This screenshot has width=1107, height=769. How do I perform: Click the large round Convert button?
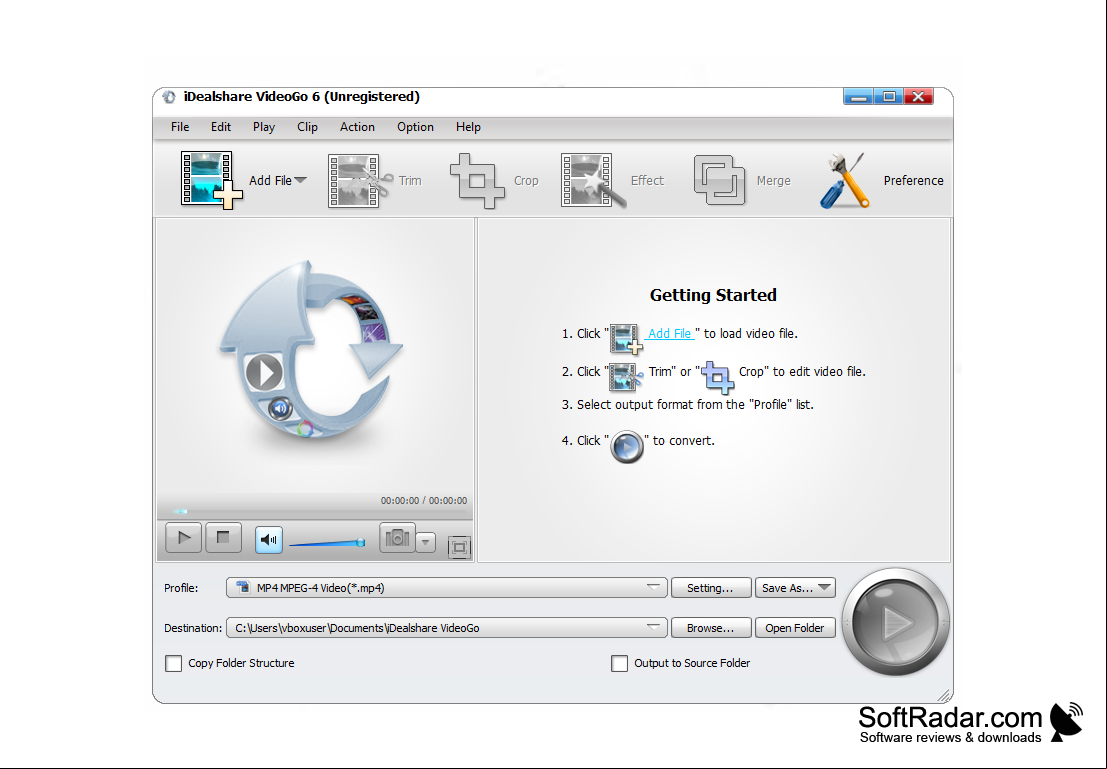(x=896, y=623)
